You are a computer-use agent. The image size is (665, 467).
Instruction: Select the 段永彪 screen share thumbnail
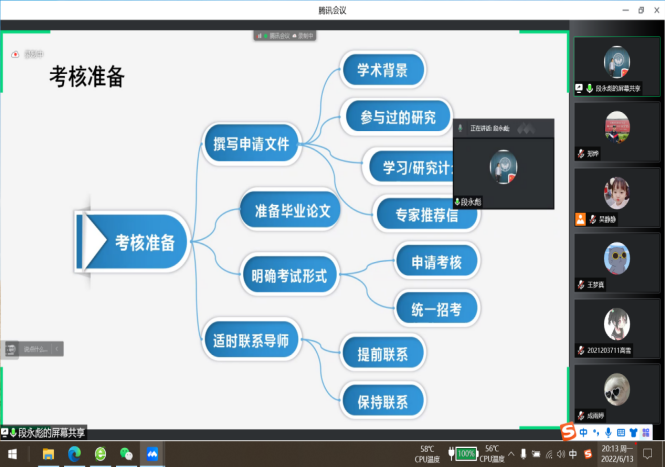[x=617, y=62]
